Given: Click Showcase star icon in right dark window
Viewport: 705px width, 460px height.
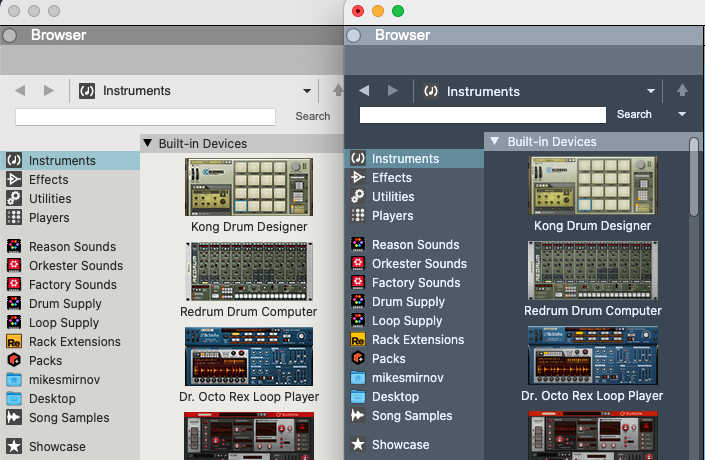Looking at the screenshot, I should coord(358,445).
